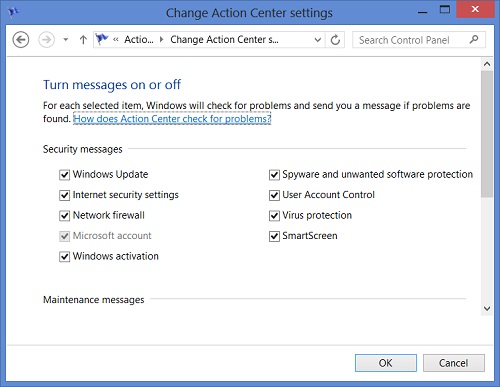Confirm changes with the OK button

click(x=386, y=363)
